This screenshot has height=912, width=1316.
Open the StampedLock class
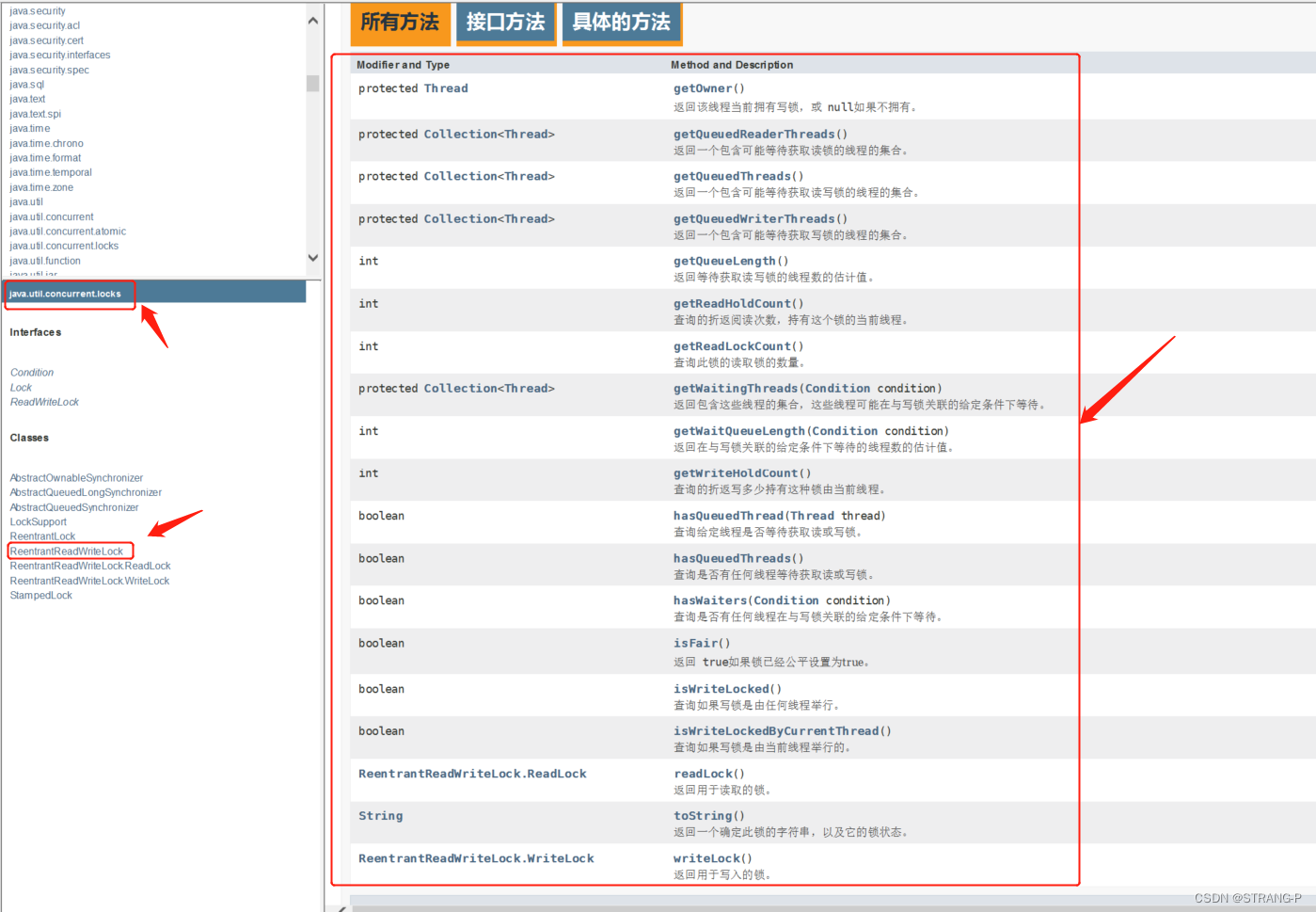tap(41, 595)
